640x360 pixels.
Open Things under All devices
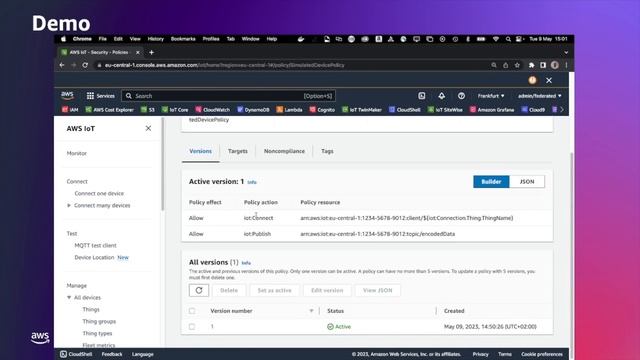[91, 309]
